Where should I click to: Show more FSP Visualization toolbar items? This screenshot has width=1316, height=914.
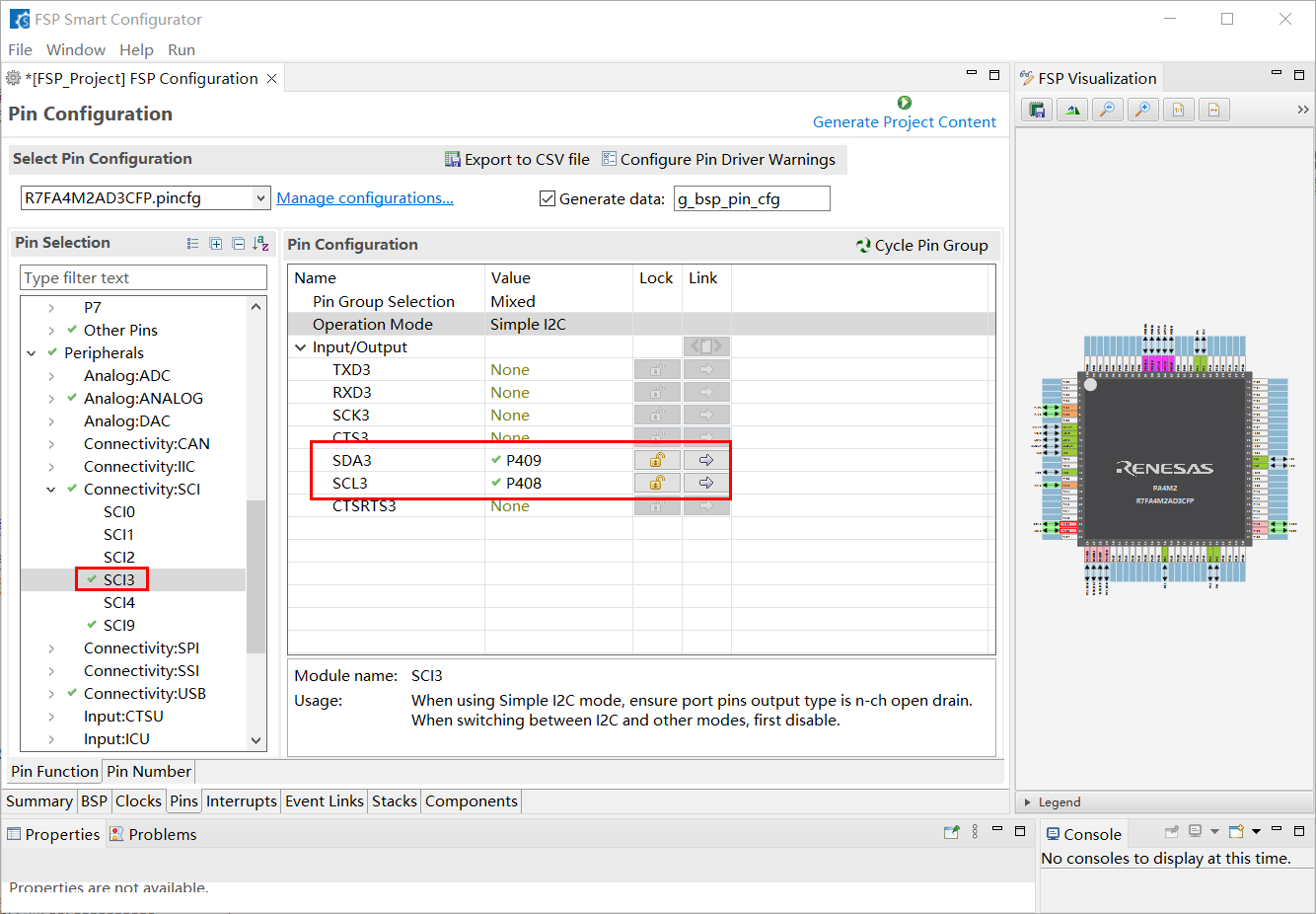point(1302,110)
